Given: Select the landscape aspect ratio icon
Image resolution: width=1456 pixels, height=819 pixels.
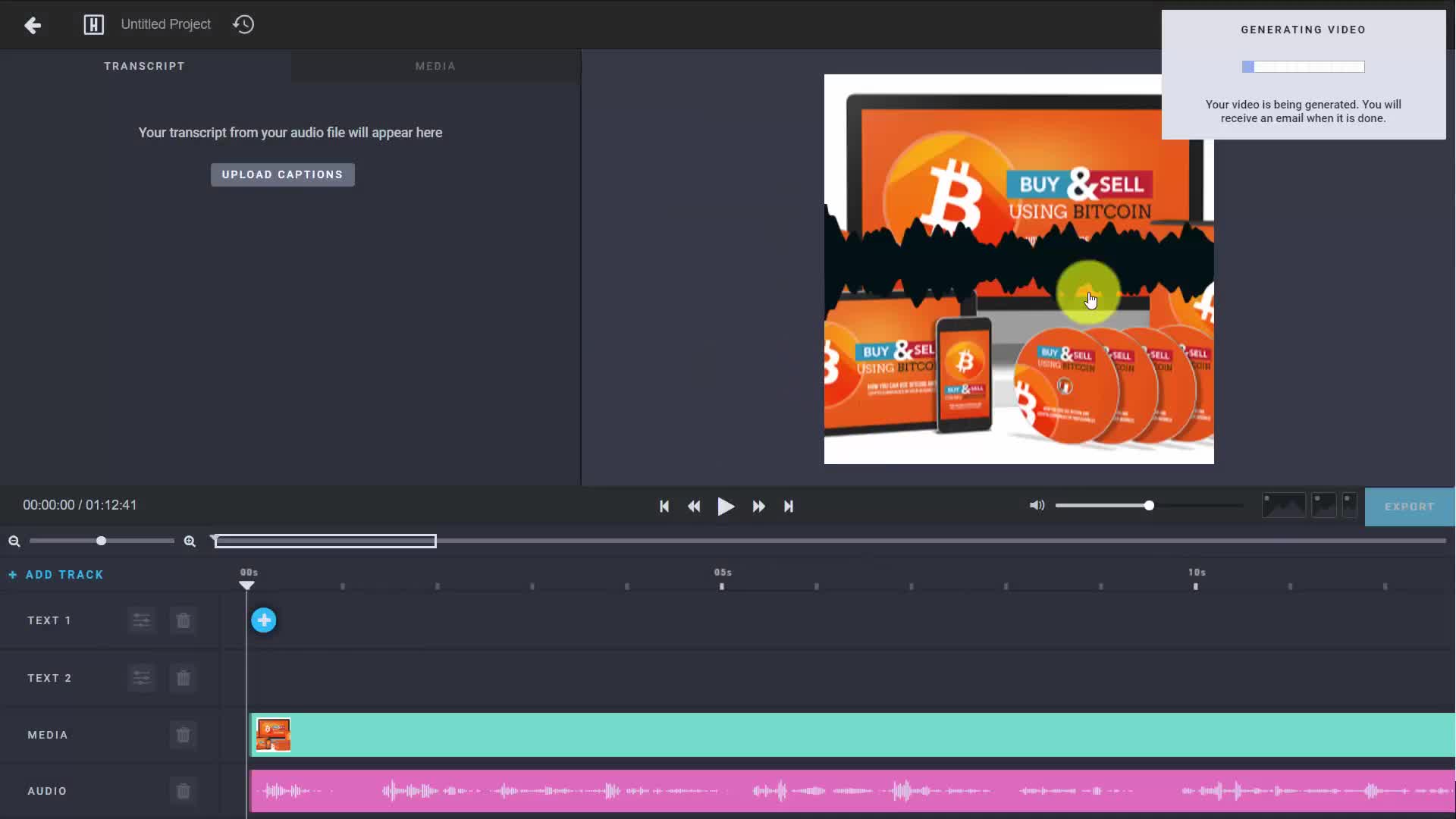Looking at the screenshot, I should [x=1283, y=505].
